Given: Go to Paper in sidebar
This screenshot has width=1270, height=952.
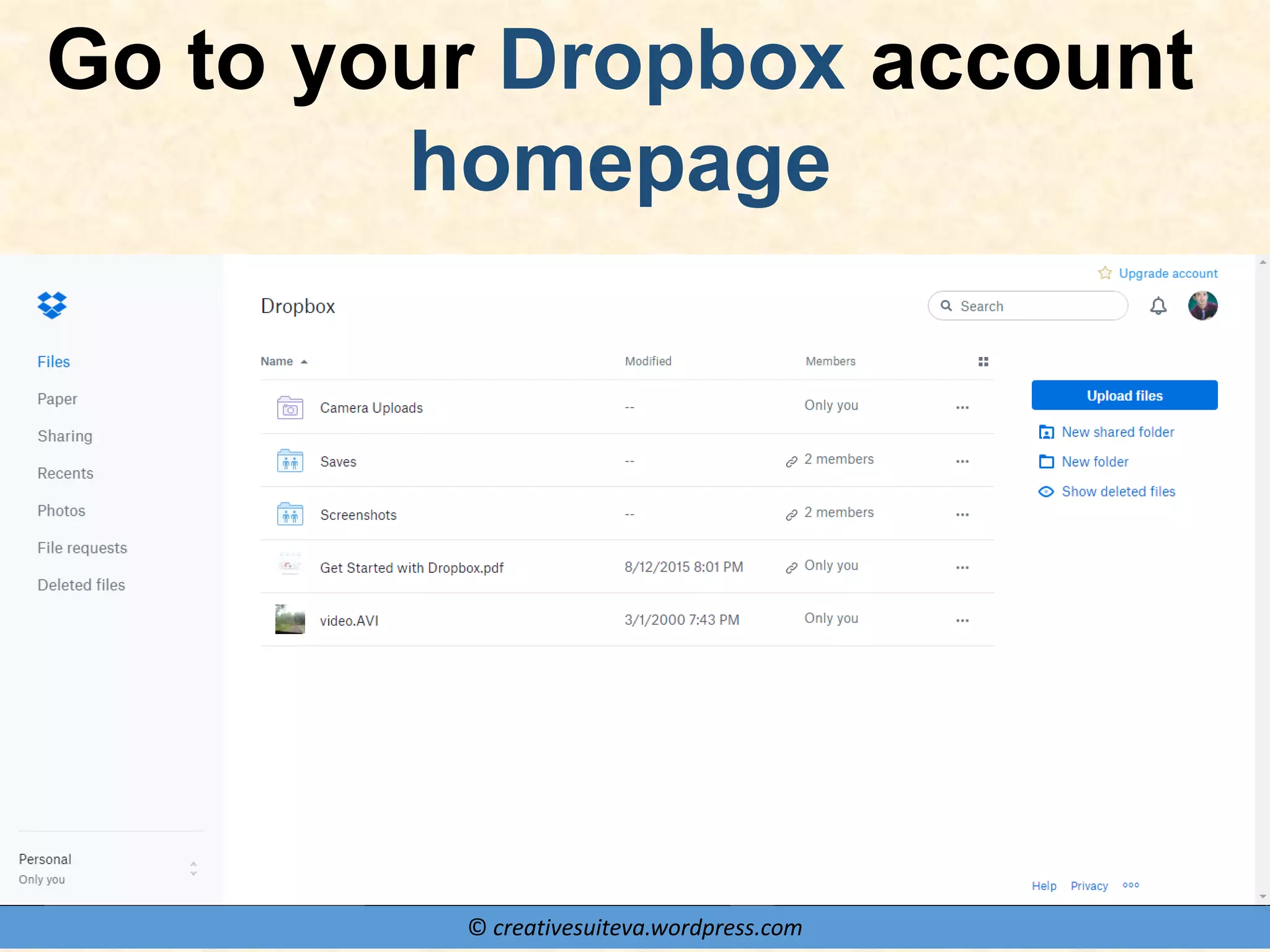Looking at the screenshot, I should (57, 399).
